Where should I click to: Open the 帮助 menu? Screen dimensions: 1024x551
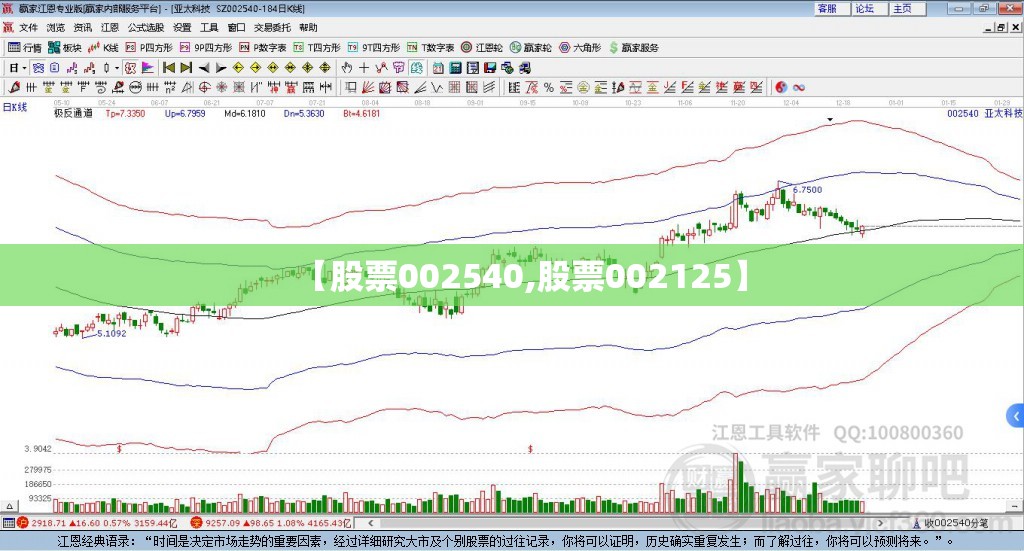pyautogui.click(x=308, y=27)
